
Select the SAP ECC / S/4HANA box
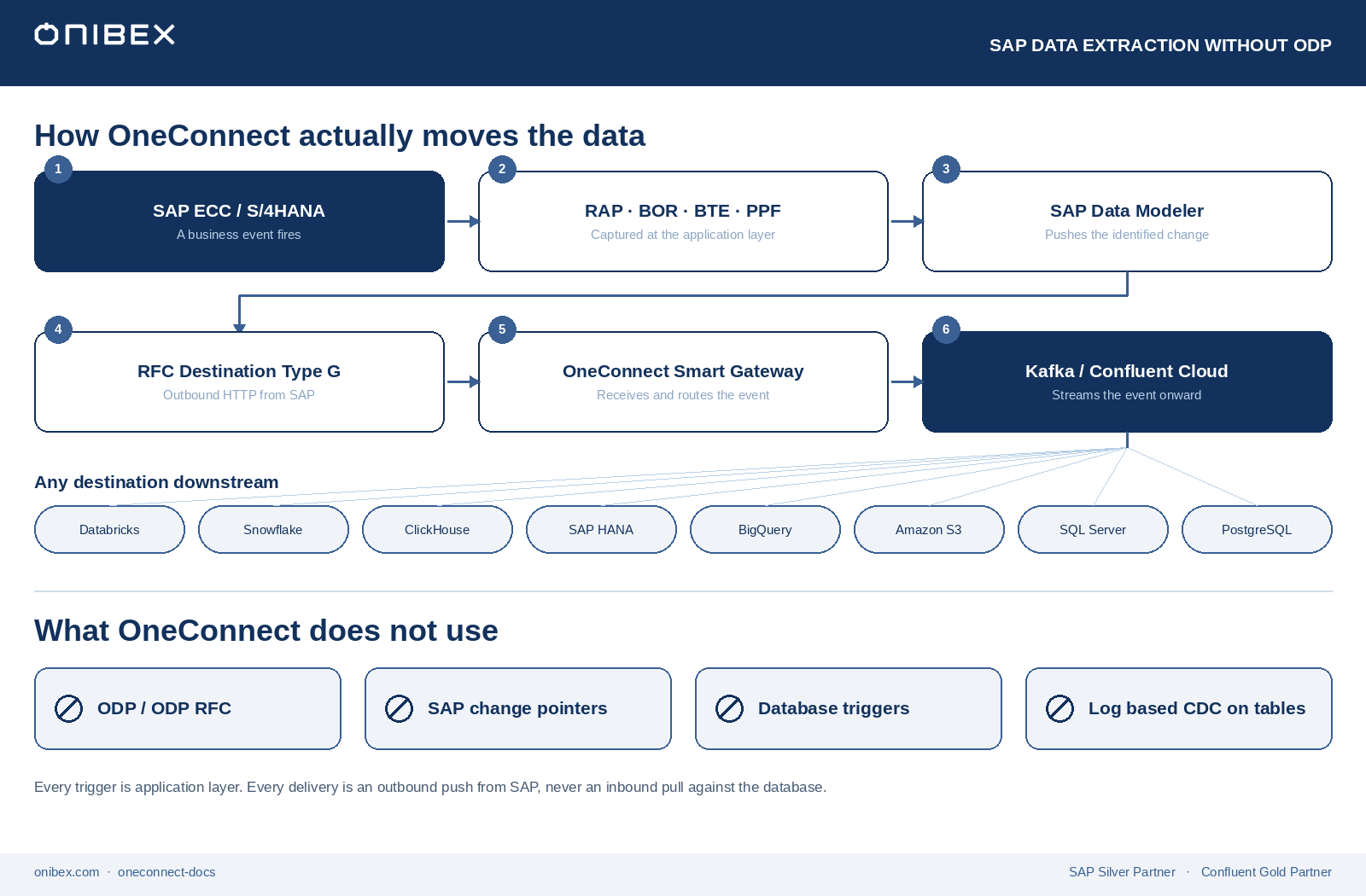(239, 222)
